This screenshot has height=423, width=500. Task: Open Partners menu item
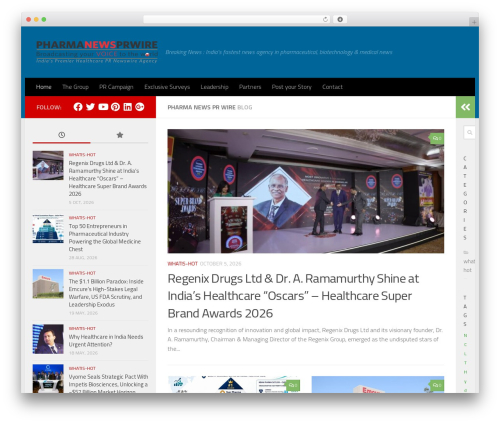[x=250, y=87]
